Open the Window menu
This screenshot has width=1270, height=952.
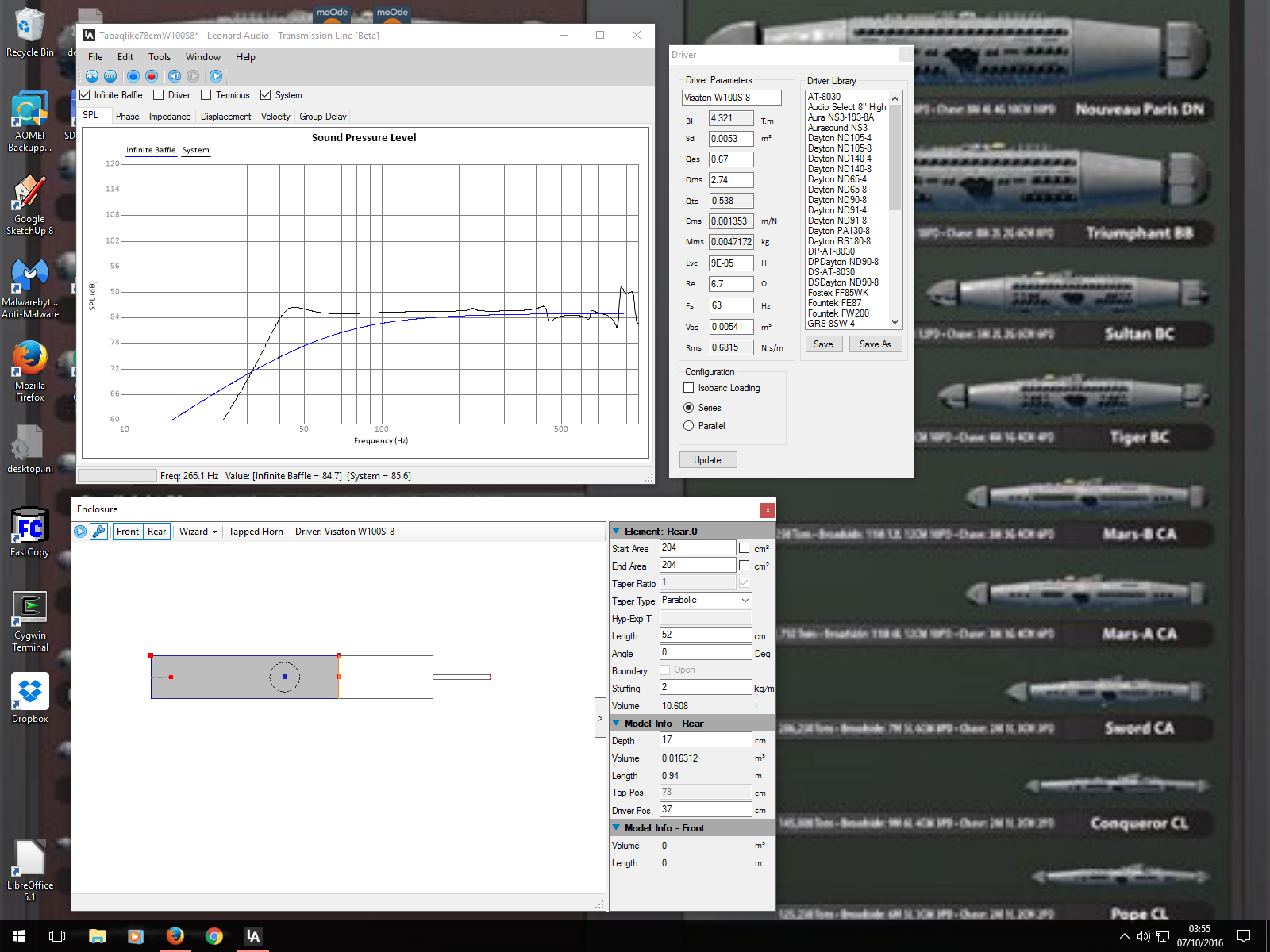pyautogui.click(x=203, y=57)
